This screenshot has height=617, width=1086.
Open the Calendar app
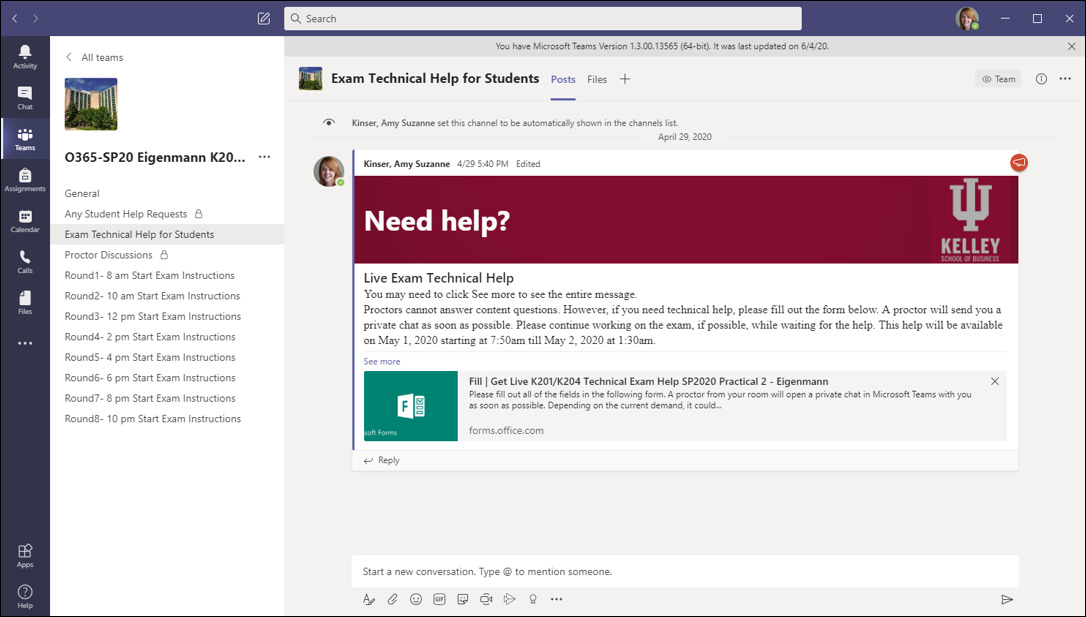point(25,220)
